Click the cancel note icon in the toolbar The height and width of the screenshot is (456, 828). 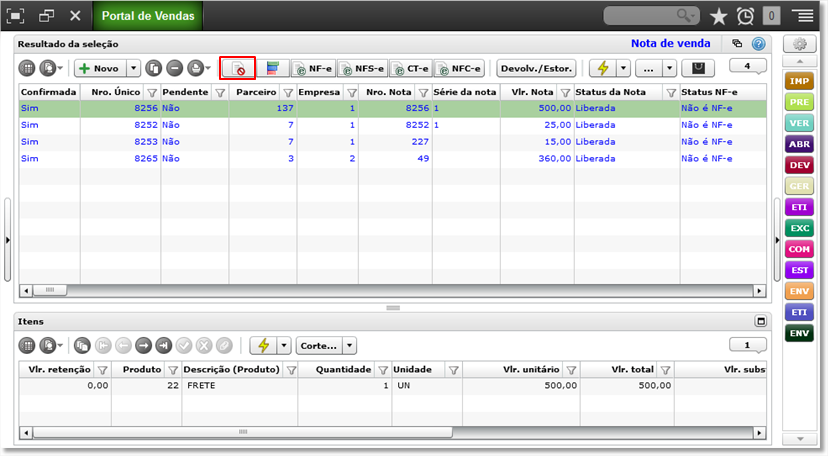tap(238, 69)
